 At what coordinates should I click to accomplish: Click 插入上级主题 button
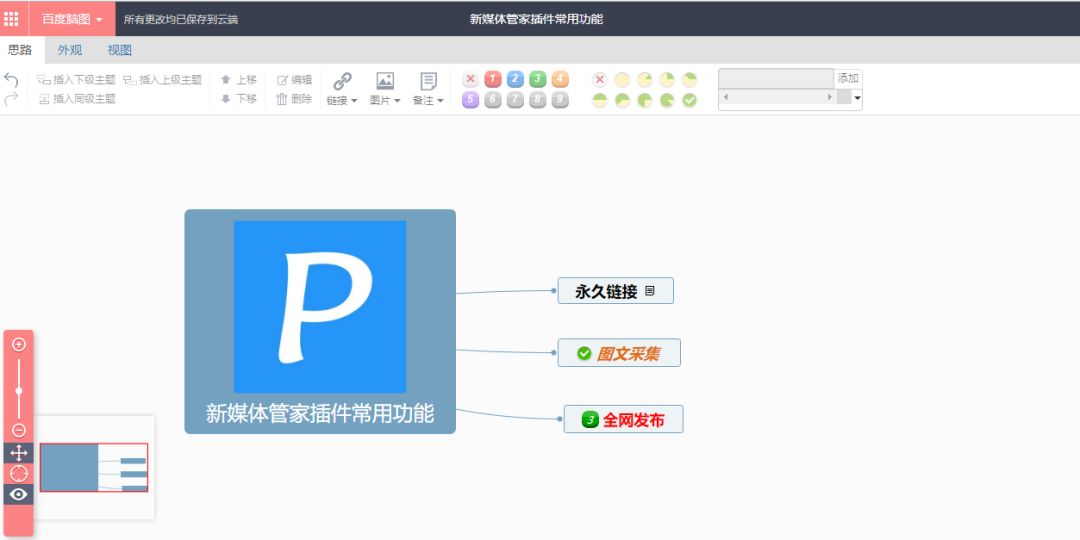coord(163,80)
